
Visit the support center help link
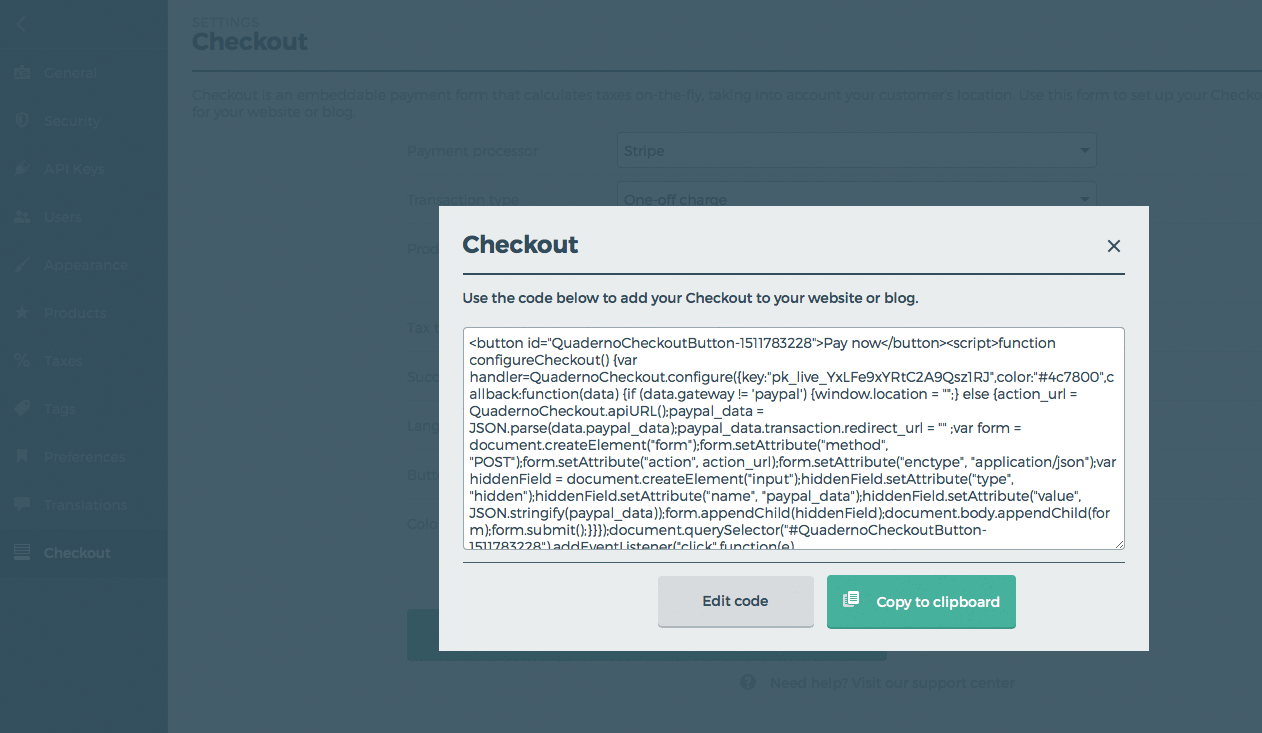click(891, 683)
